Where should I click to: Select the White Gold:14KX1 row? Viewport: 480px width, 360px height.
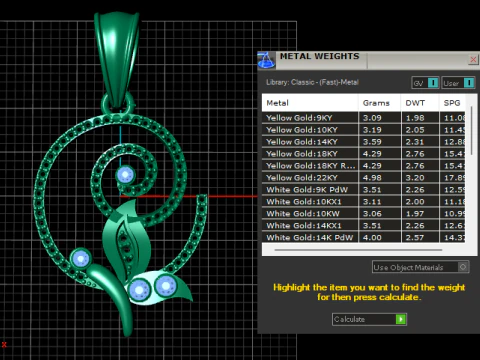[x=363, y=226]
